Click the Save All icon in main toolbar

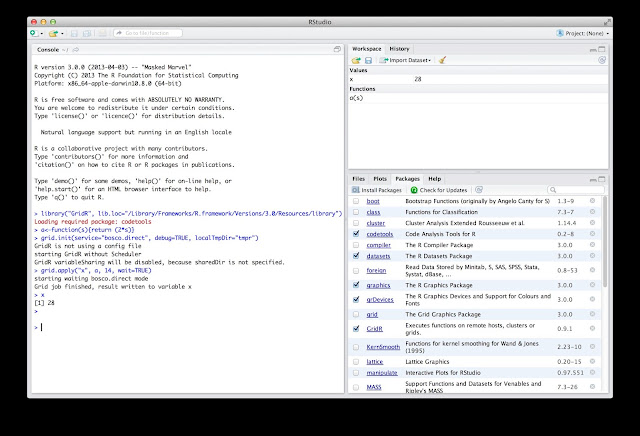[87, 33]
